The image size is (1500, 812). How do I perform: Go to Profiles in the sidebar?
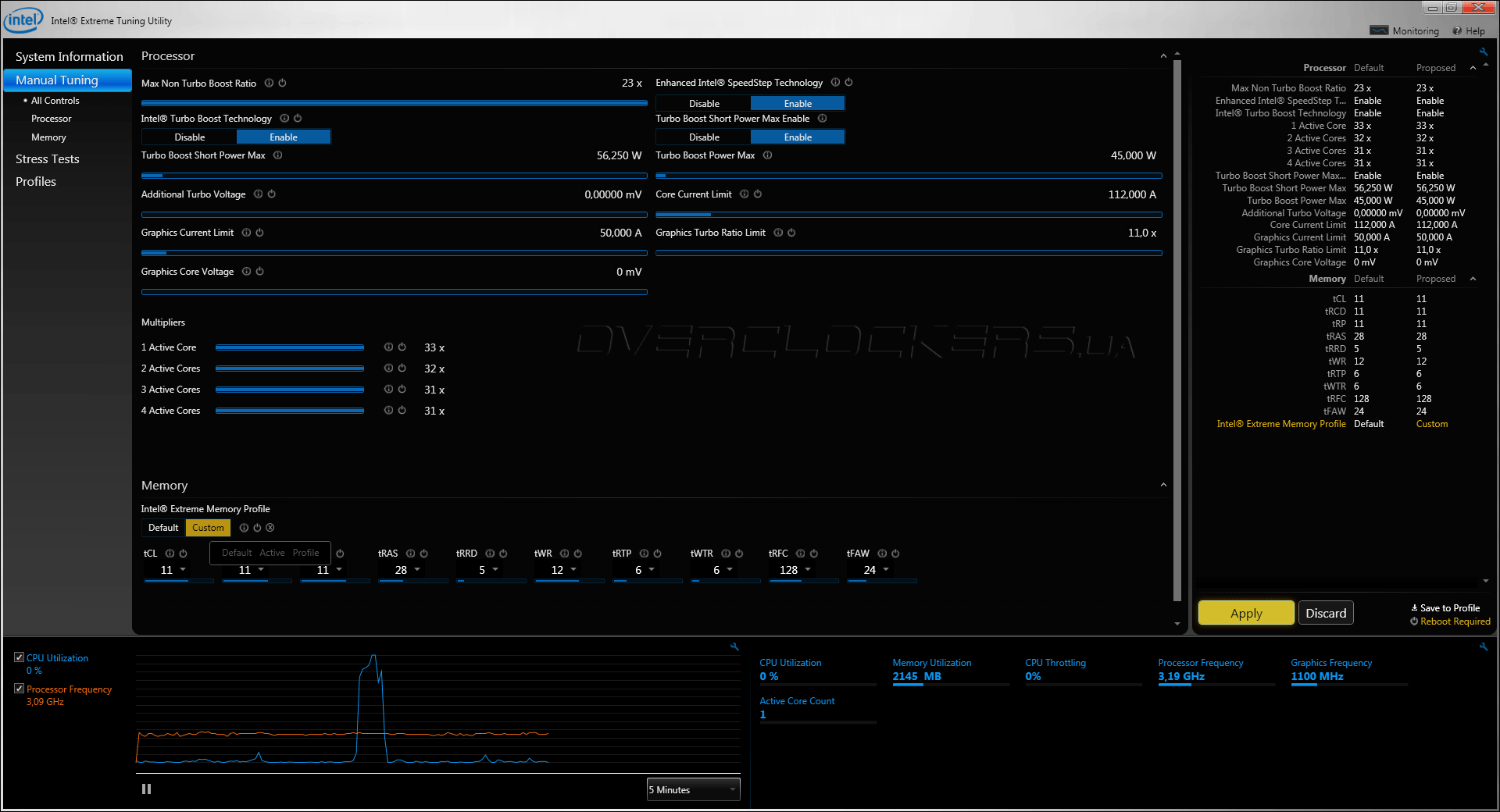tap(36, 182)
